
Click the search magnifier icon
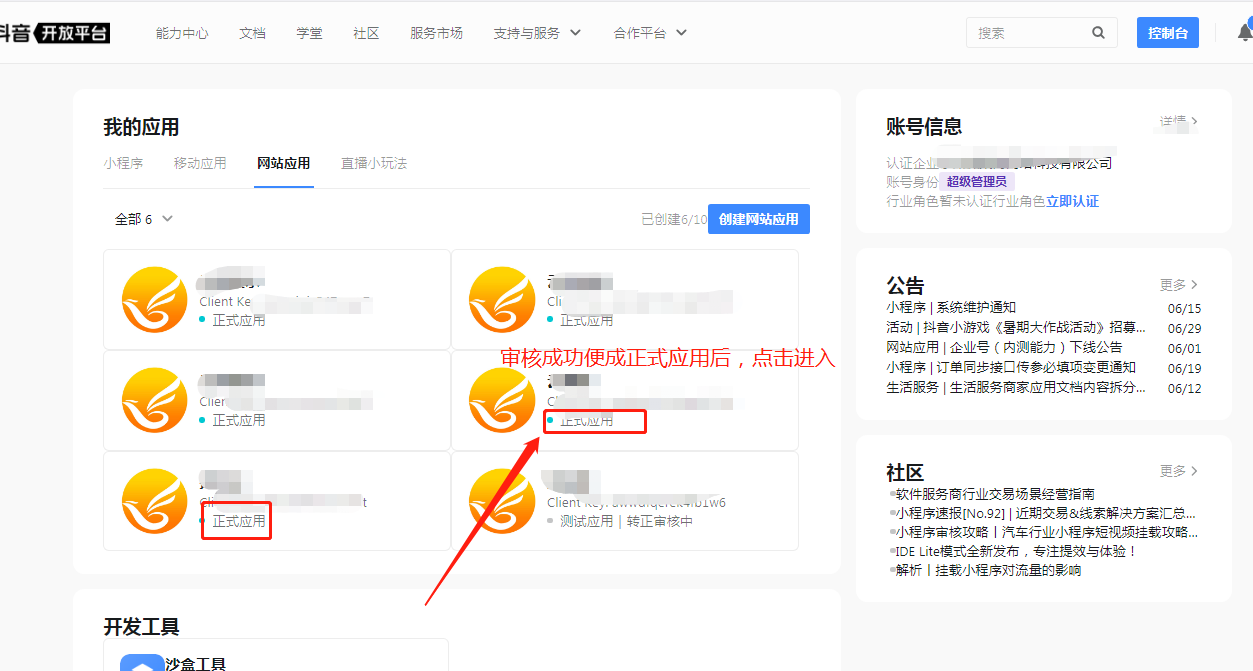point(1098,32)
